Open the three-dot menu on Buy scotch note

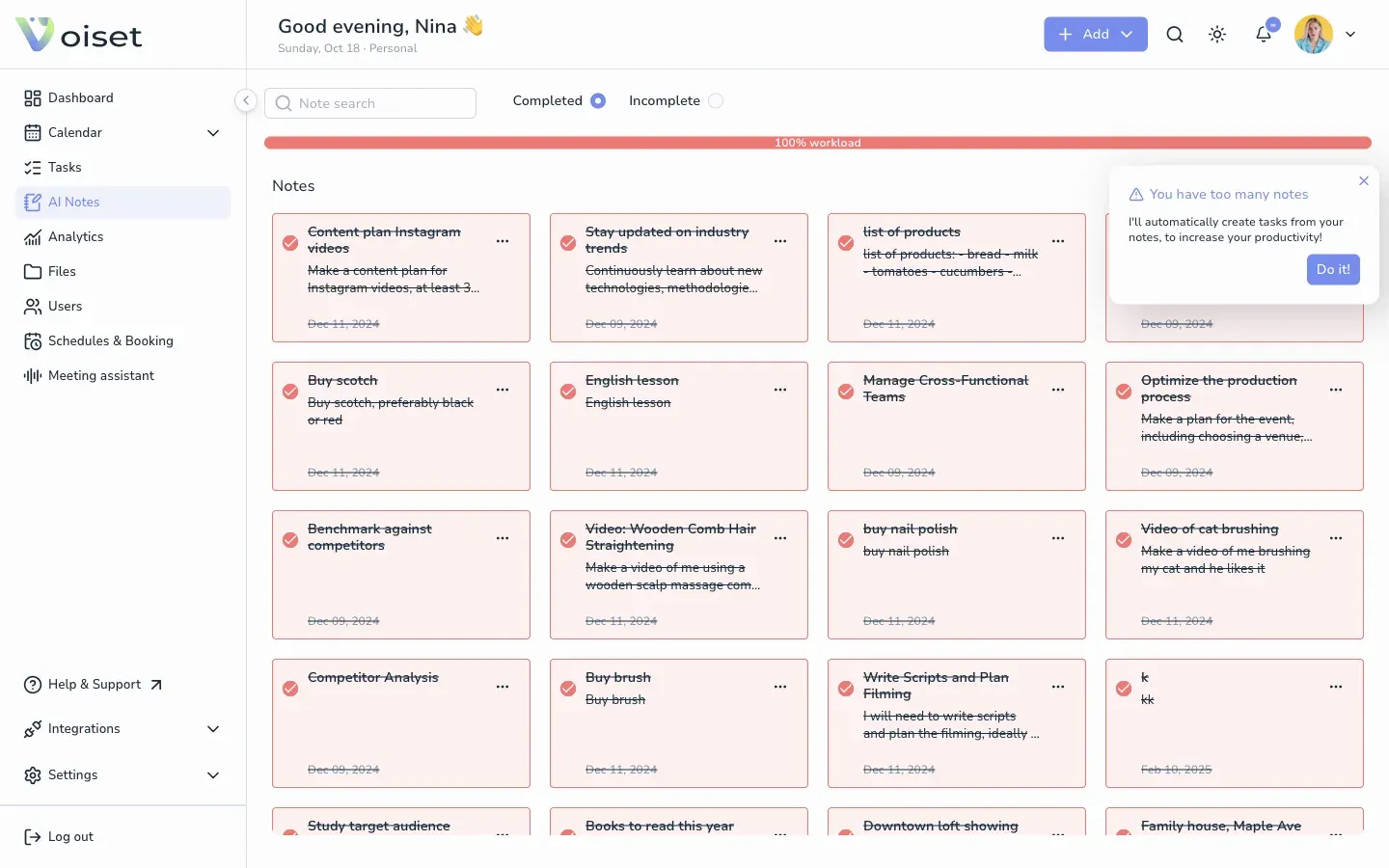(x=503, y=390)
